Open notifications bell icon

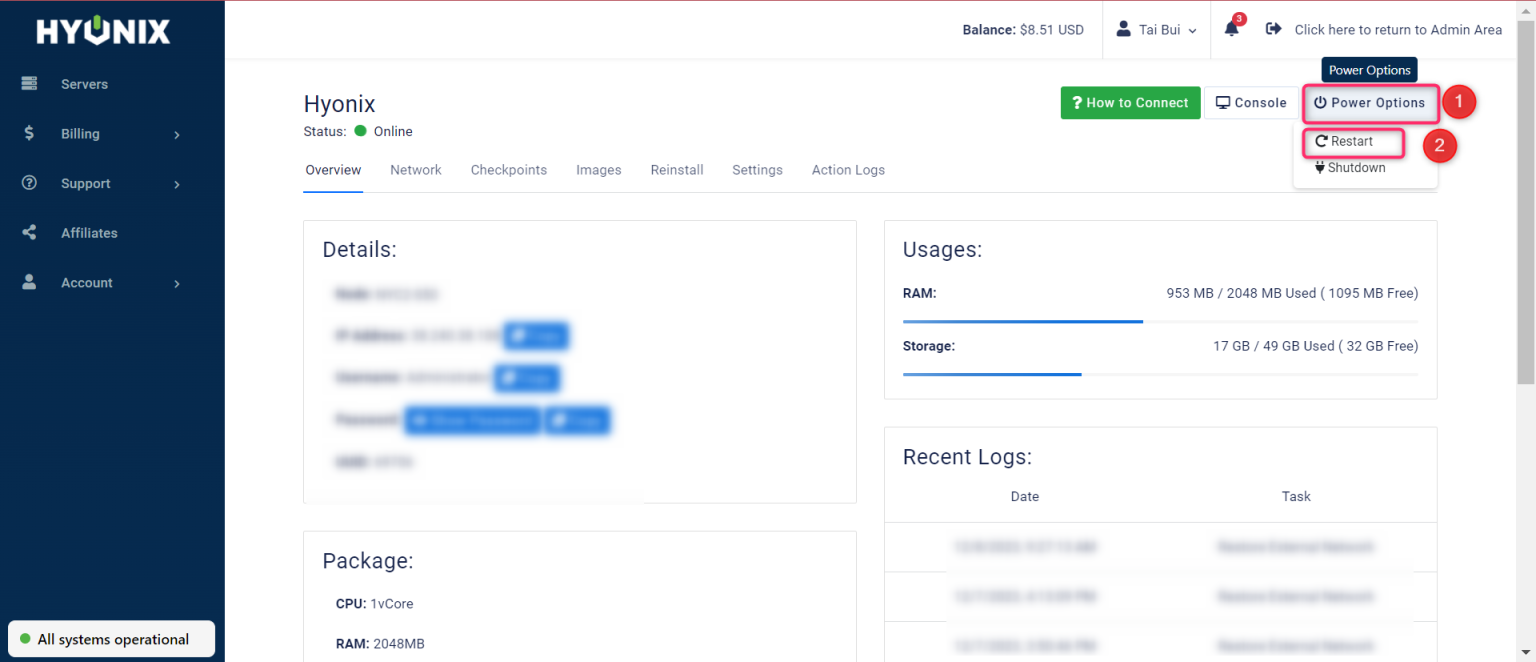click(1232, 29)
